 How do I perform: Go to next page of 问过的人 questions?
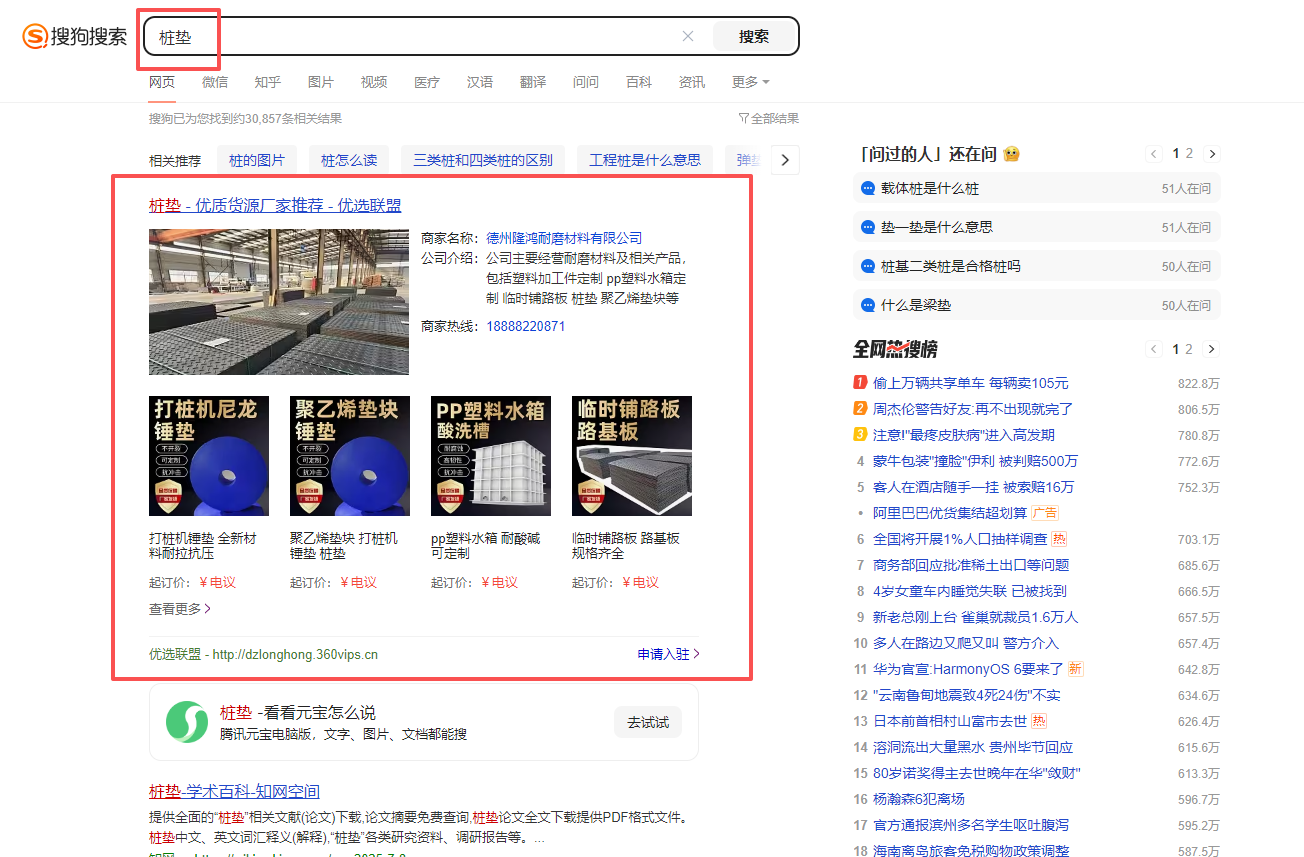coord(1212,154)
